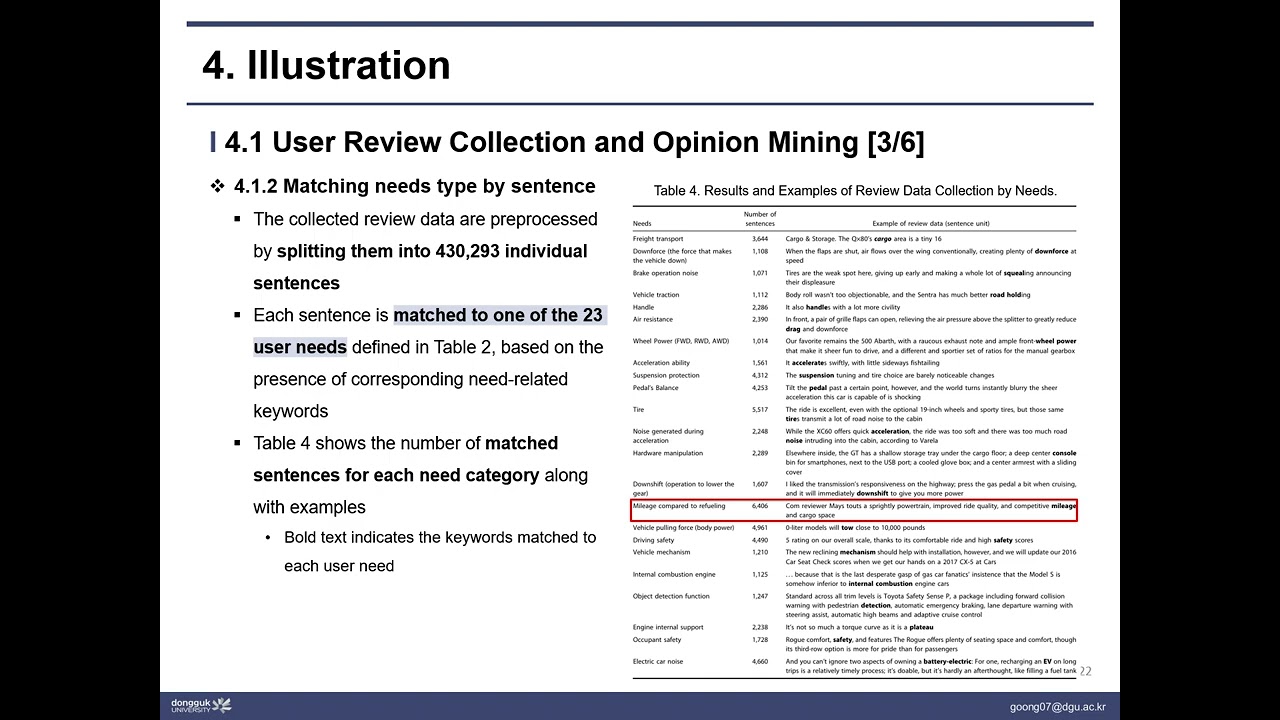Click 'Downshift (operation to lower the gear)' row label
The width and height of the screenshot is (1280, 720).
[x=683, y=488]
